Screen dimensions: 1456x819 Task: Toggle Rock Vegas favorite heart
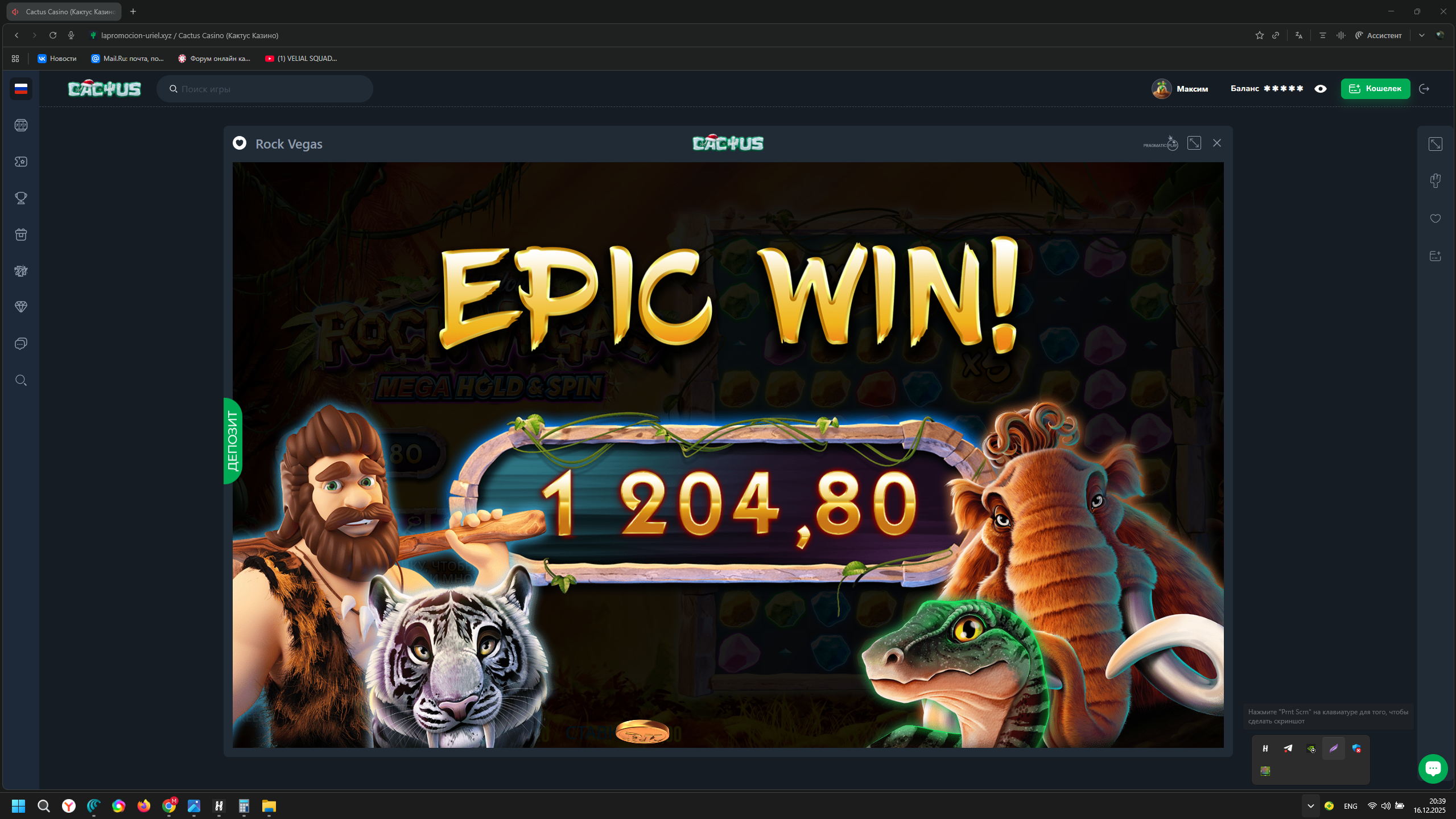click(x=240, y=143)
